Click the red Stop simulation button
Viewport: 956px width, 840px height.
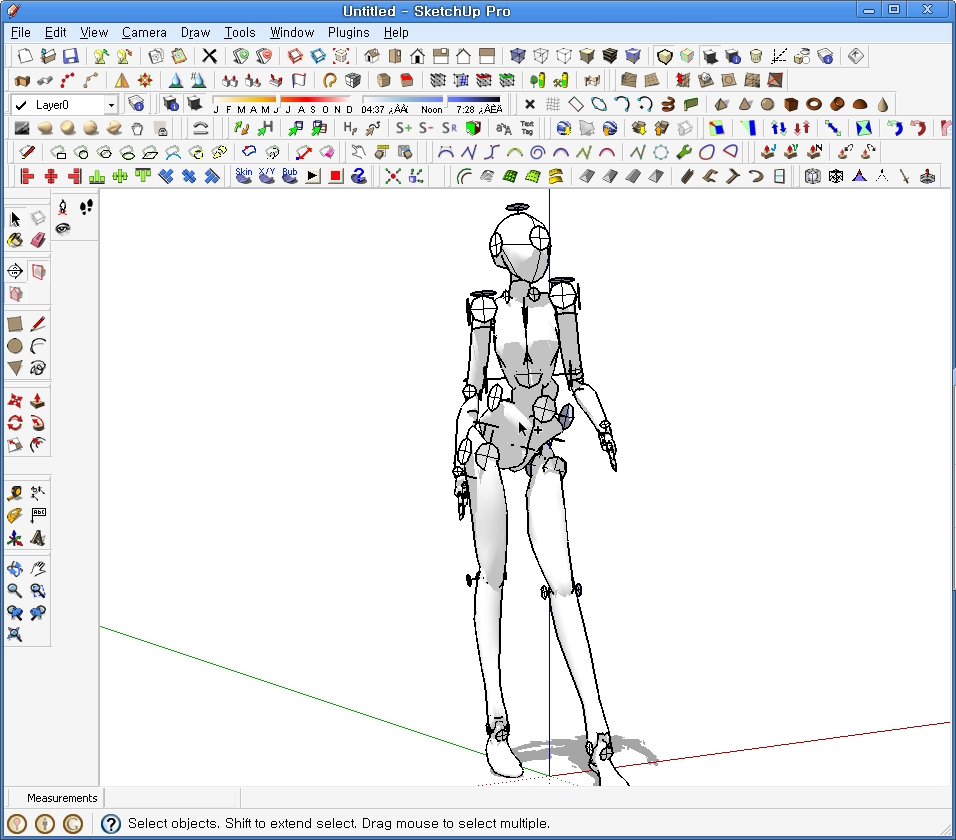[x=335, y=176]
